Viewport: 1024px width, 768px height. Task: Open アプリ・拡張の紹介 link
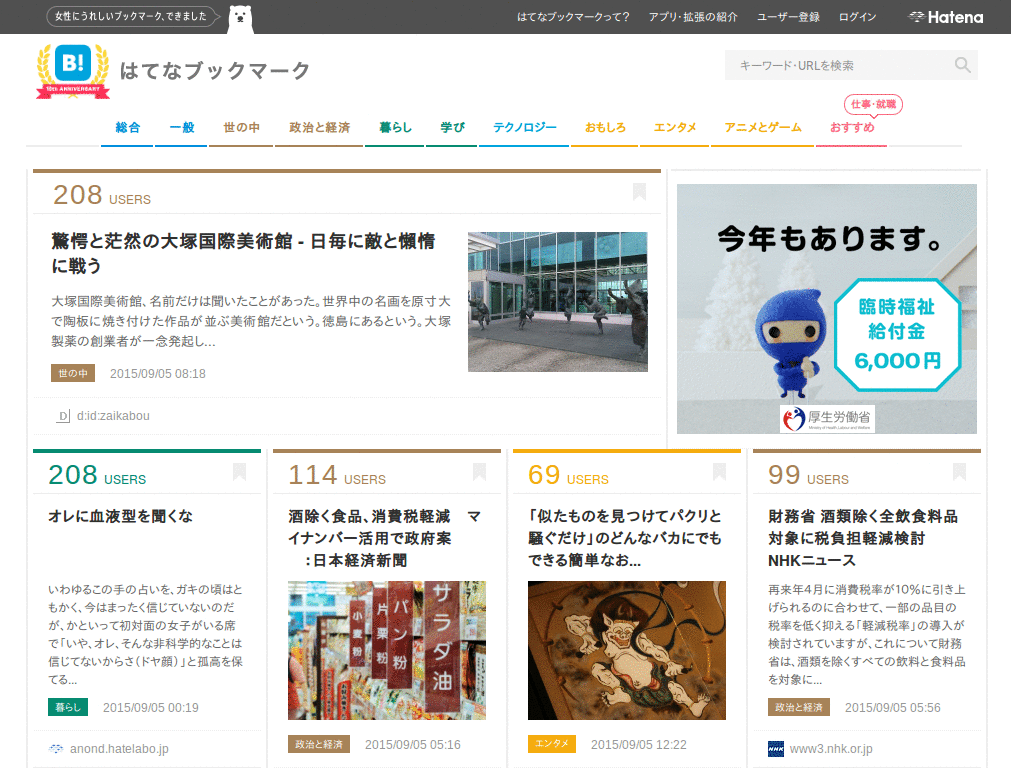693,17
